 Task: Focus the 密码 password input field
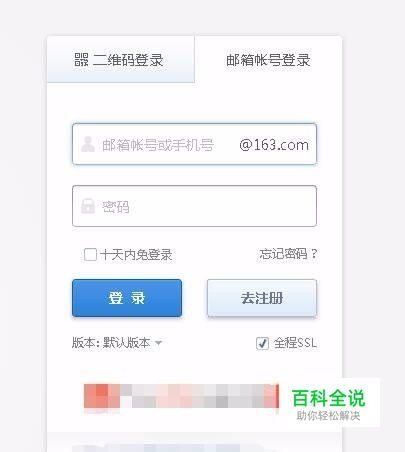tap(194, 206)
